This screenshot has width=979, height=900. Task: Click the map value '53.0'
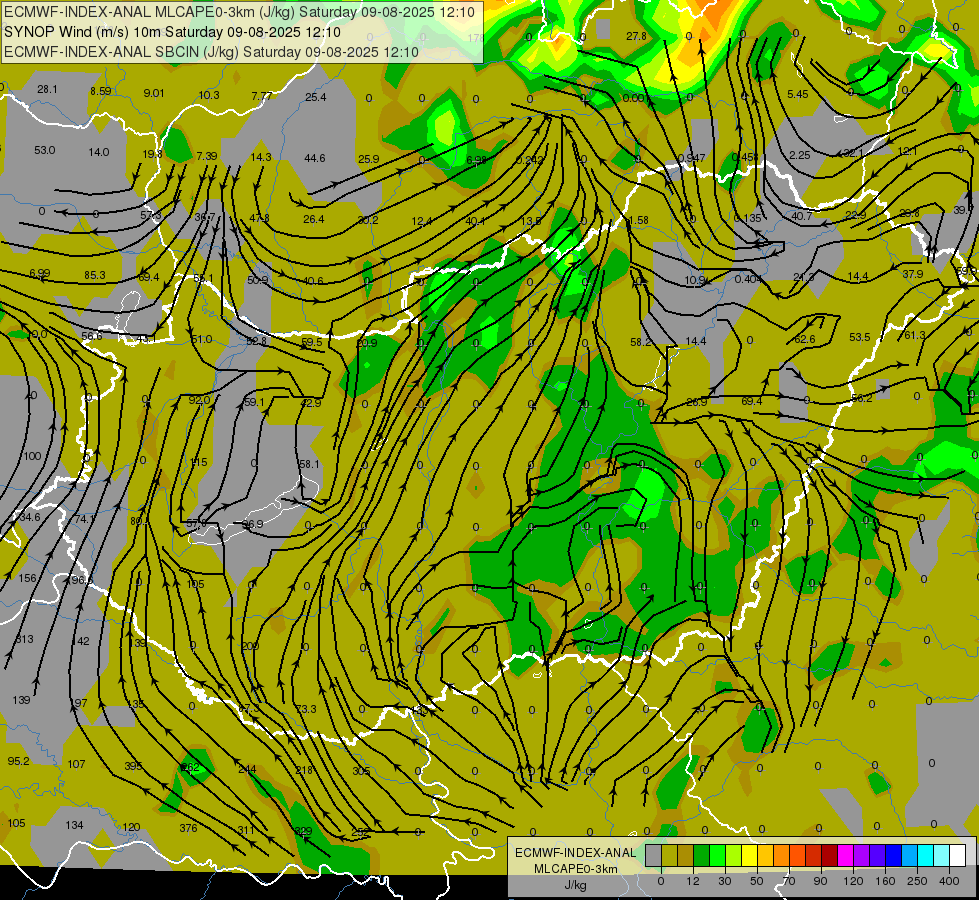[x=44, y=150]
